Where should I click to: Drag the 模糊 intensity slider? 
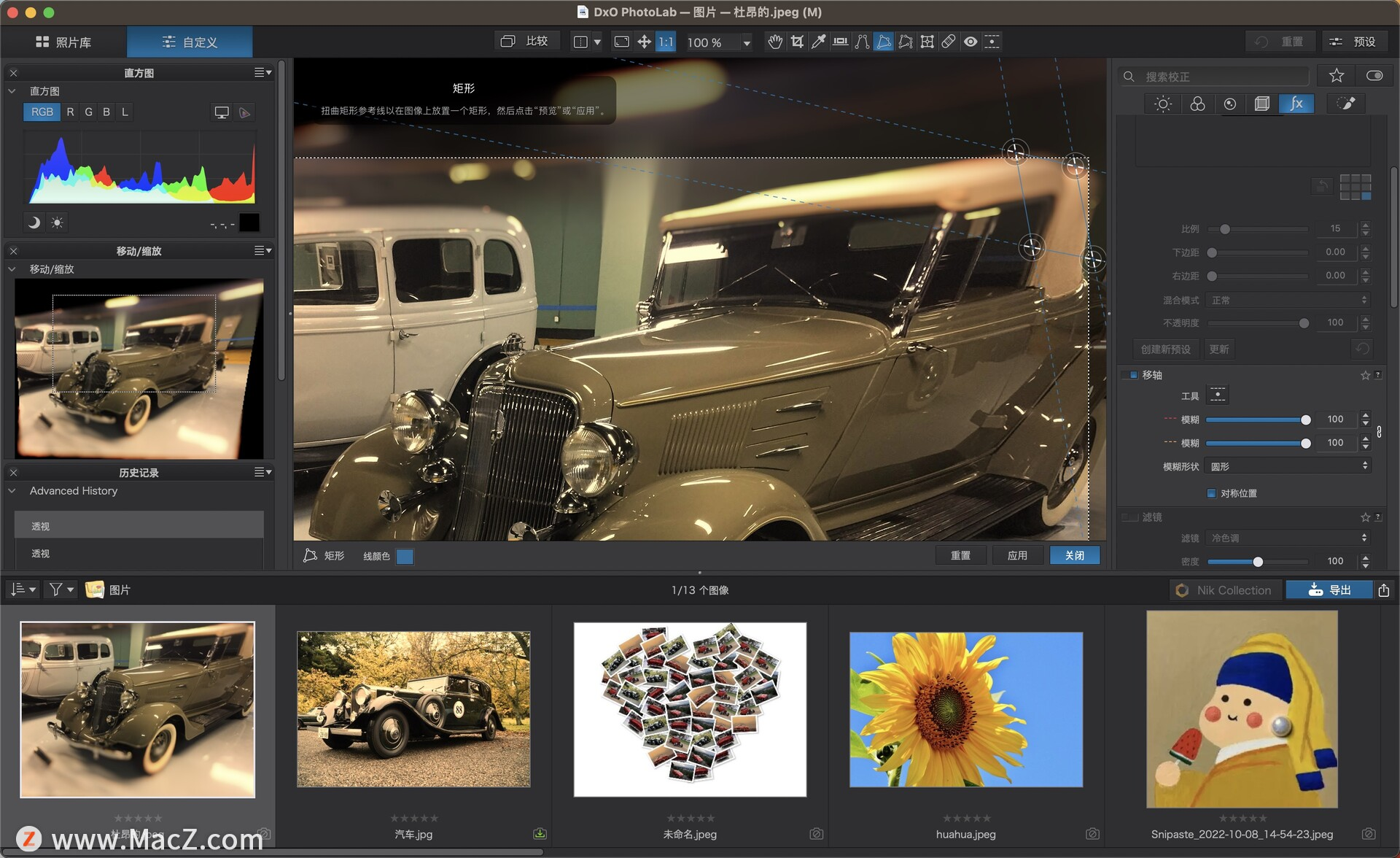click(1305, 419)
